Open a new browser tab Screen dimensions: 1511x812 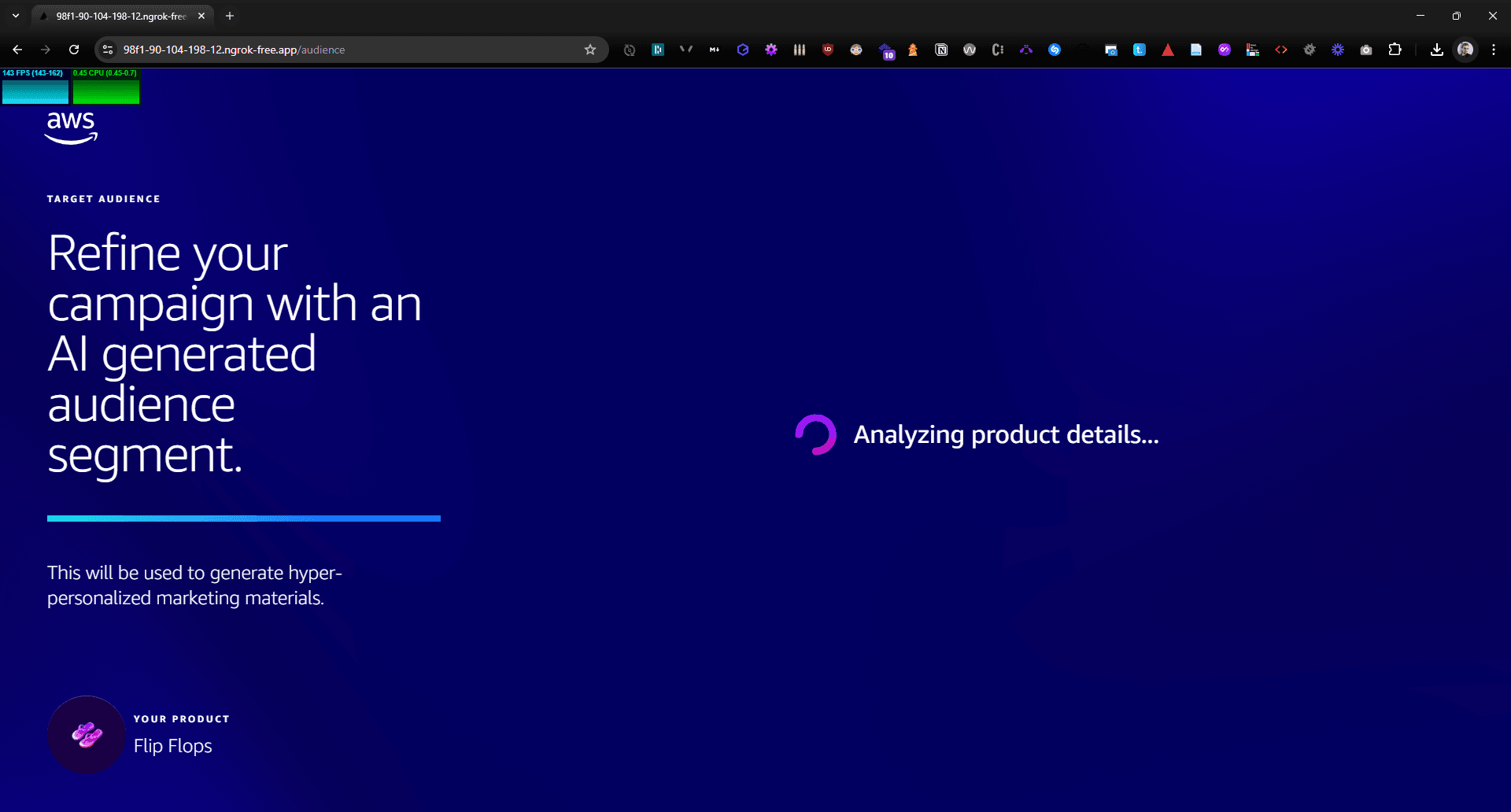coord(230,16)
